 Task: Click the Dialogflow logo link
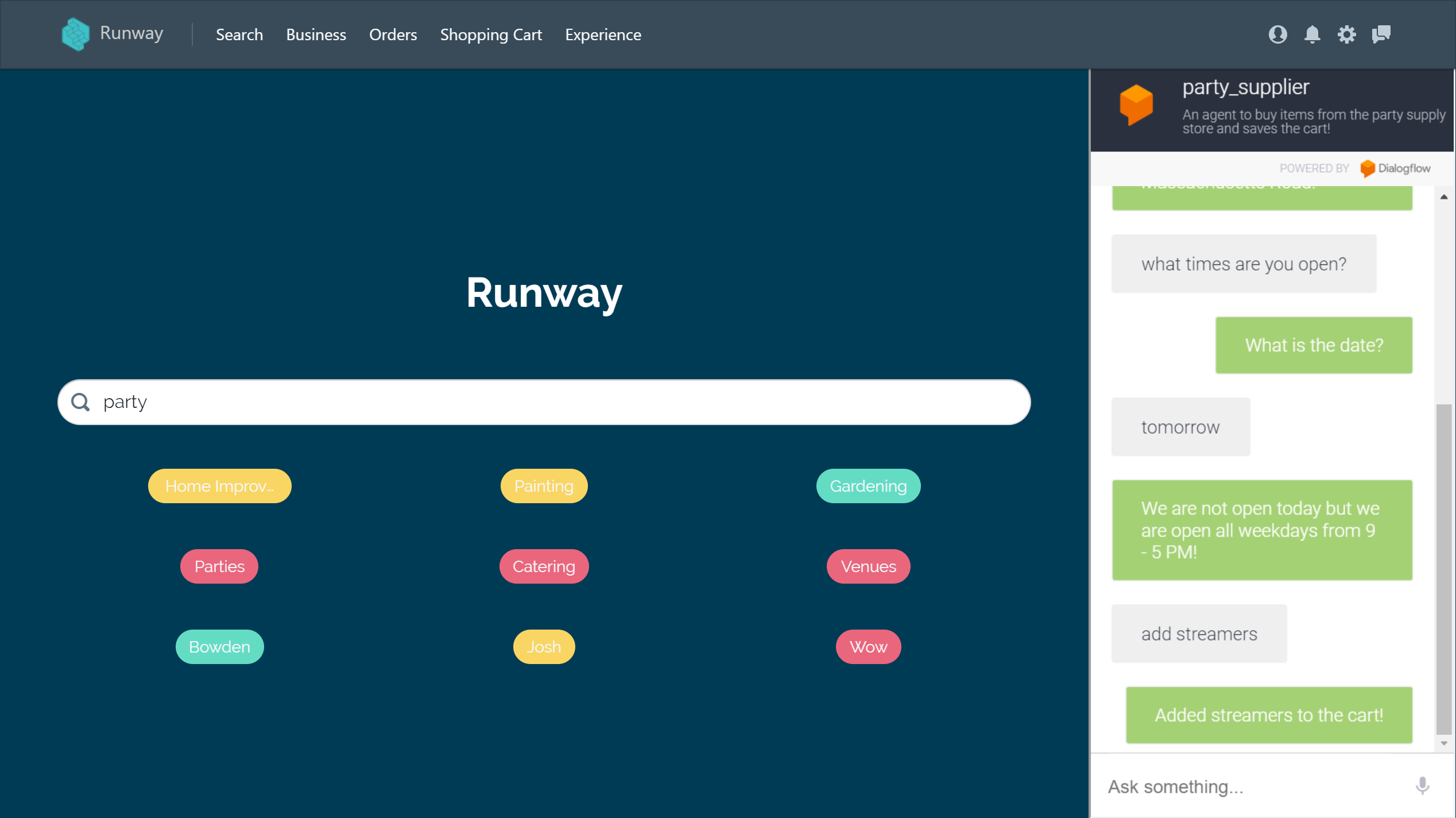click(x=1395, y=168)
